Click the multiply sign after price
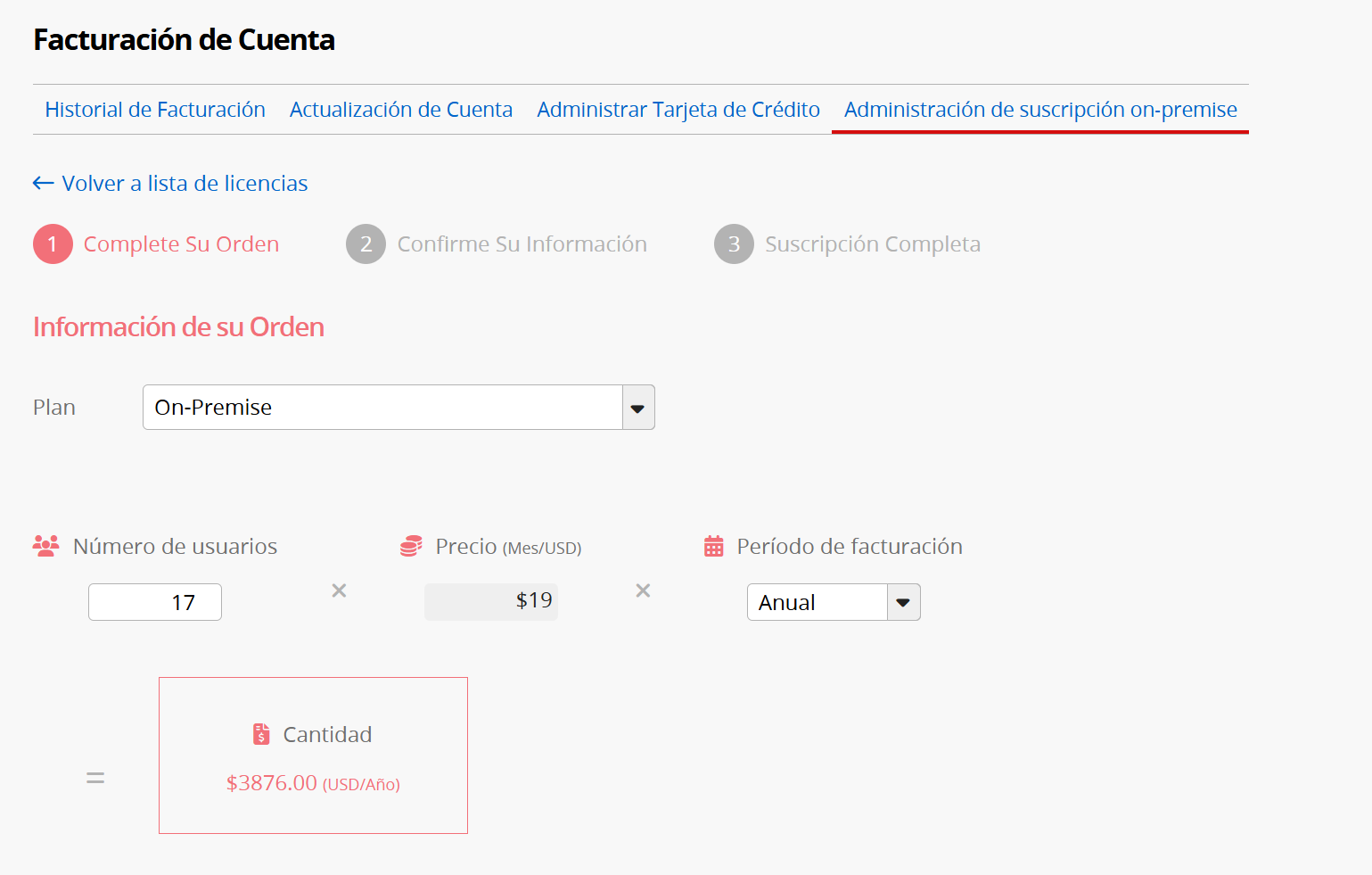Viewport: 1372px width, 875px height. pos(643,590)
